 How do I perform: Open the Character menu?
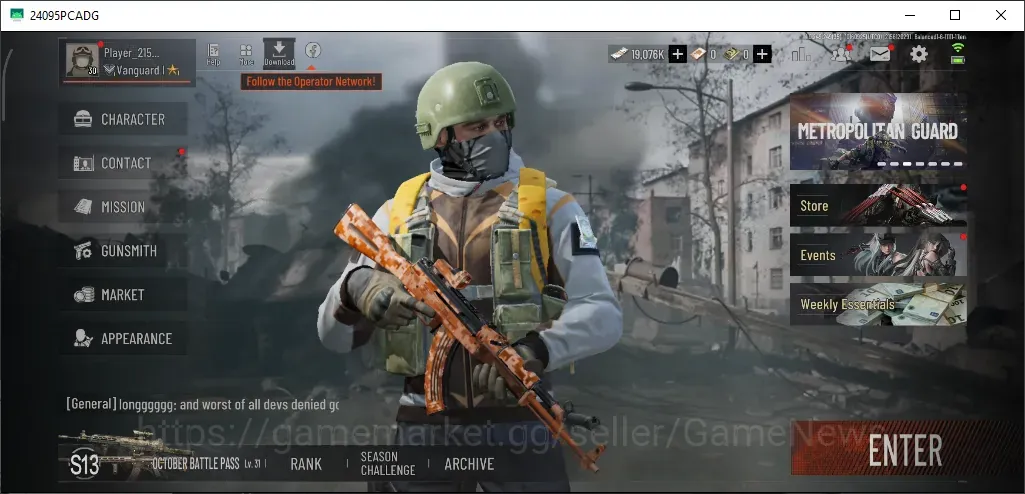click(123, 119)
